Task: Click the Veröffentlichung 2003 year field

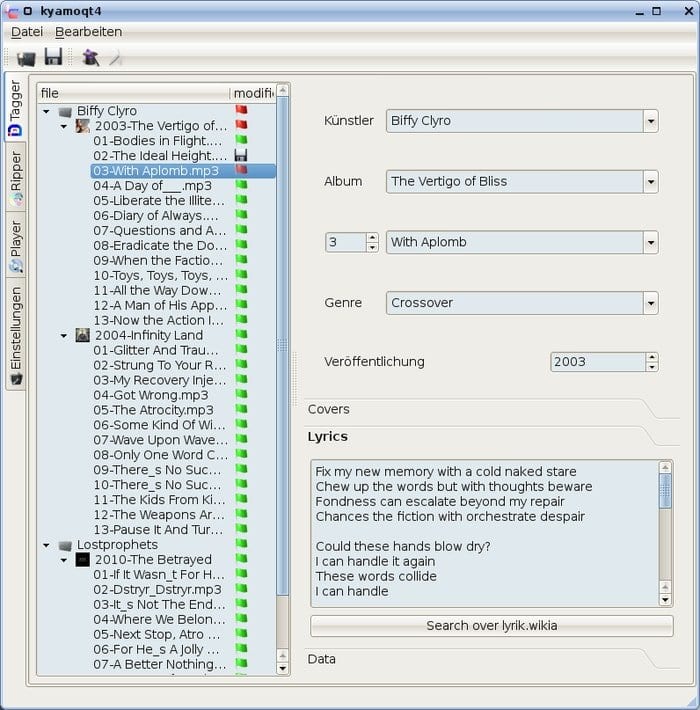Action: coord(598,362)
